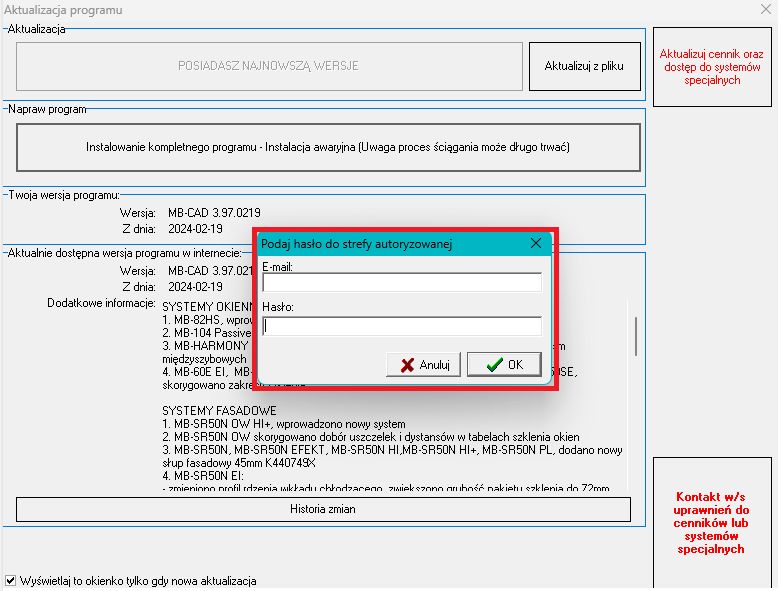Viewport: 782px width, 591px height.
Task: Click the scrollbar thumb in additional information
Action: tap(635, 335)
